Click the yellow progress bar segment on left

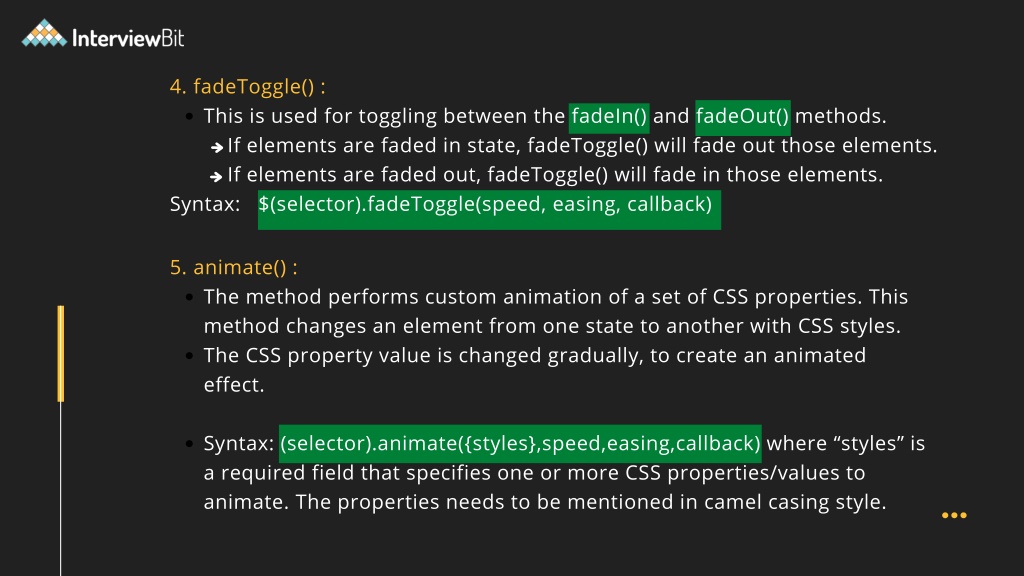(x=61, y=353)
